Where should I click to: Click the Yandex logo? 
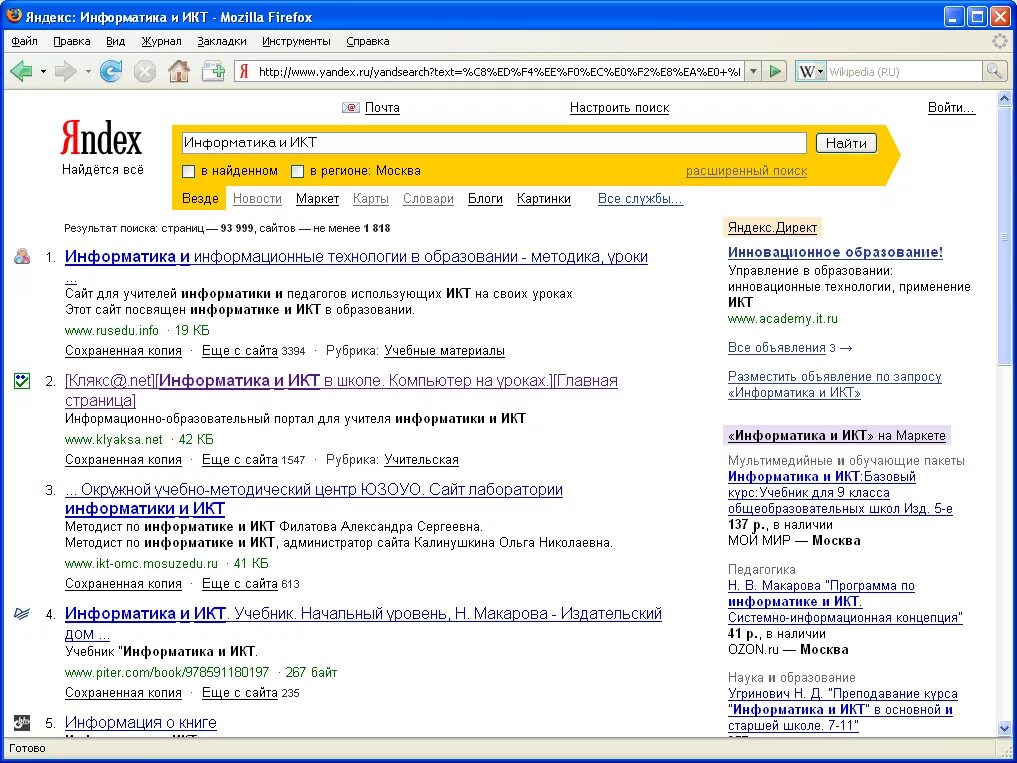[101, 138]
